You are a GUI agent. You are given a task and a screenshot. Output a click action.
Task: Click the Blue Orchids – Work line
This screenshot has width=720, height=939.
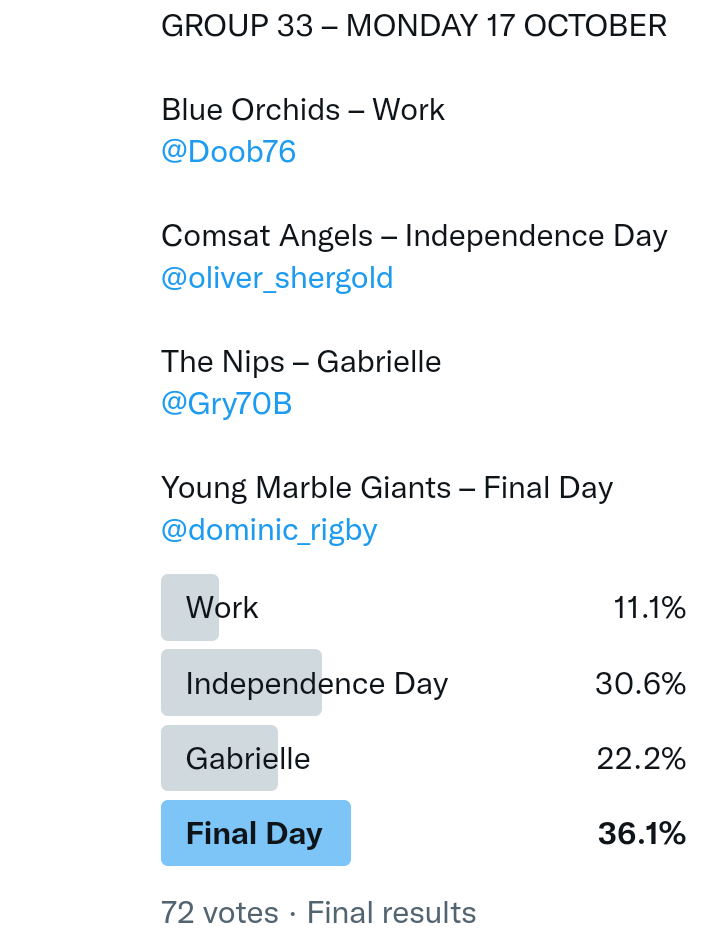coord(303,110)
